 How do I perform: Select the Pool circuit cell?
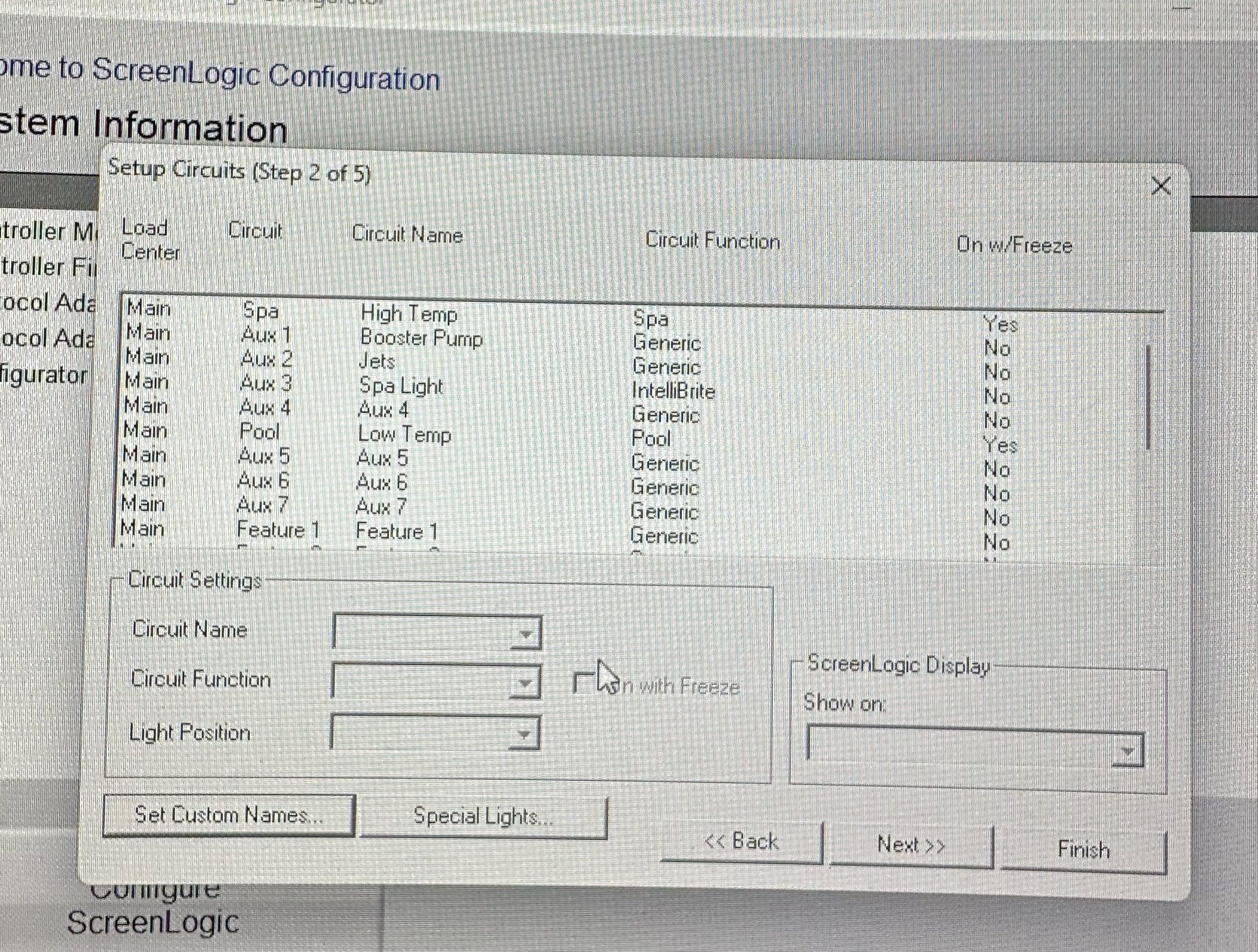[x=259, y=432]
